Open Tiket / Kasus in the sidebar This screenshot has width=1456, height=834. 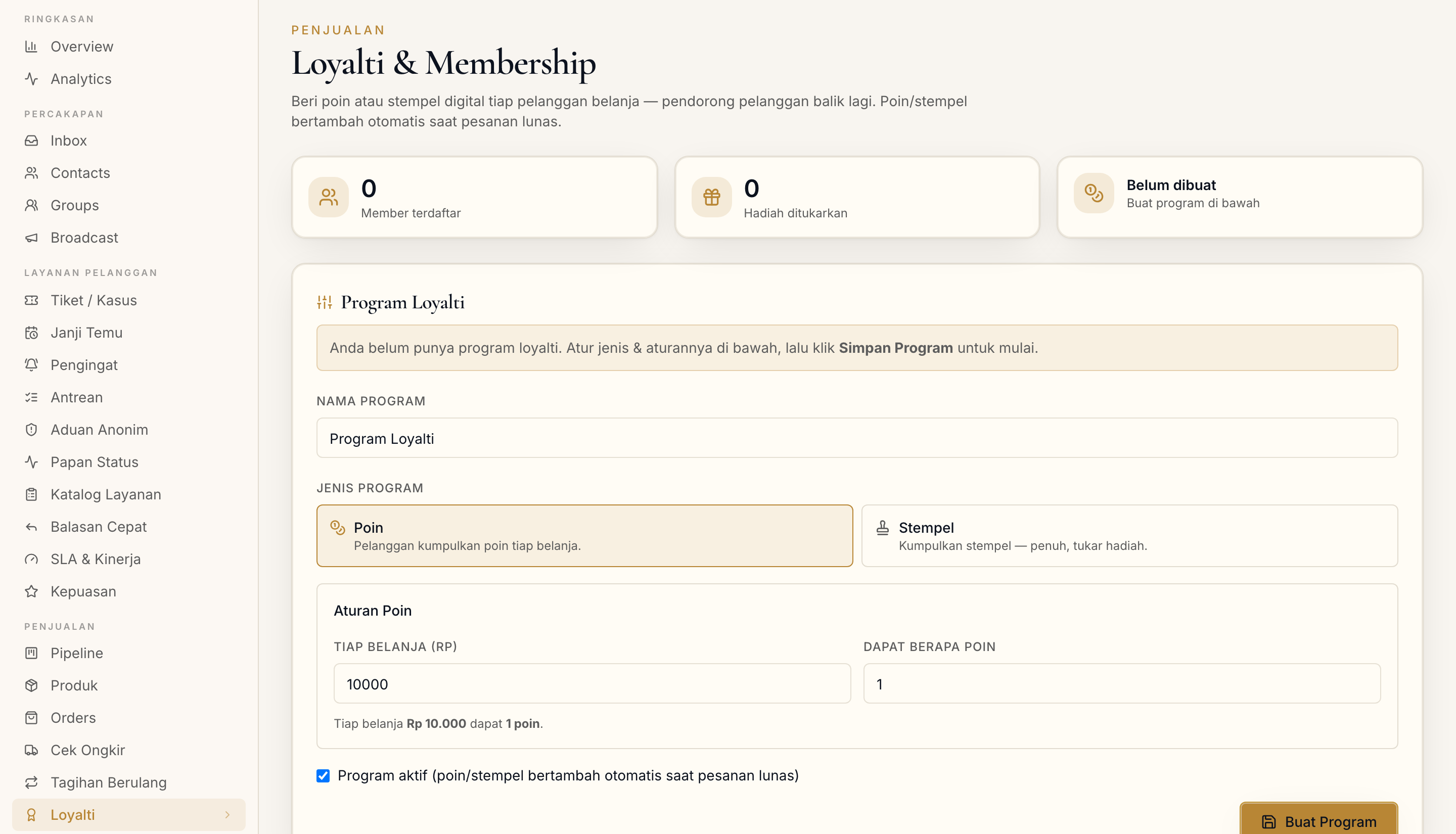coord(129,300)
